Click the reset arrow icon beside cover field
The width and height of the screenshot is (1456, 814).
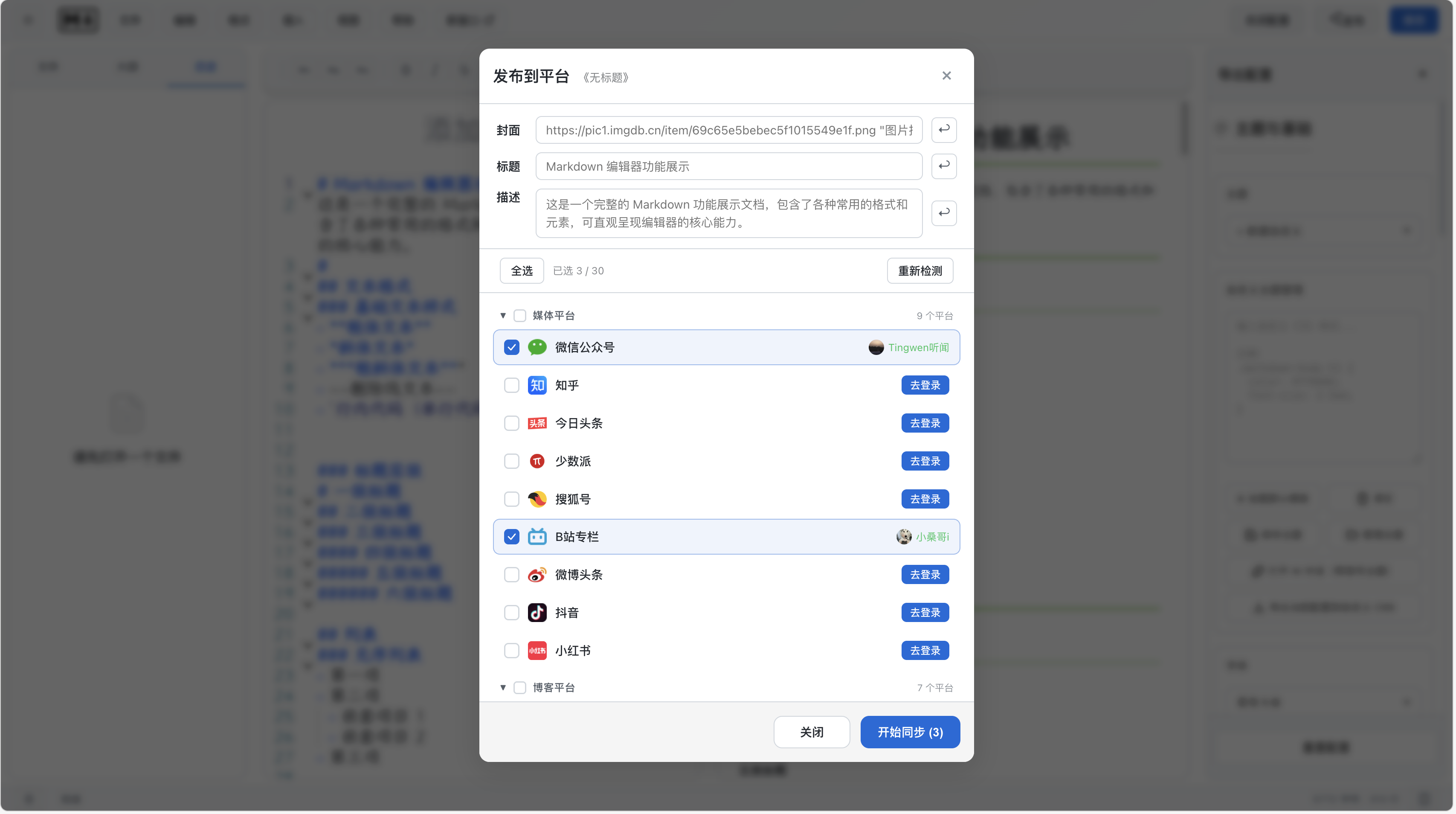[x=943, y=129]
